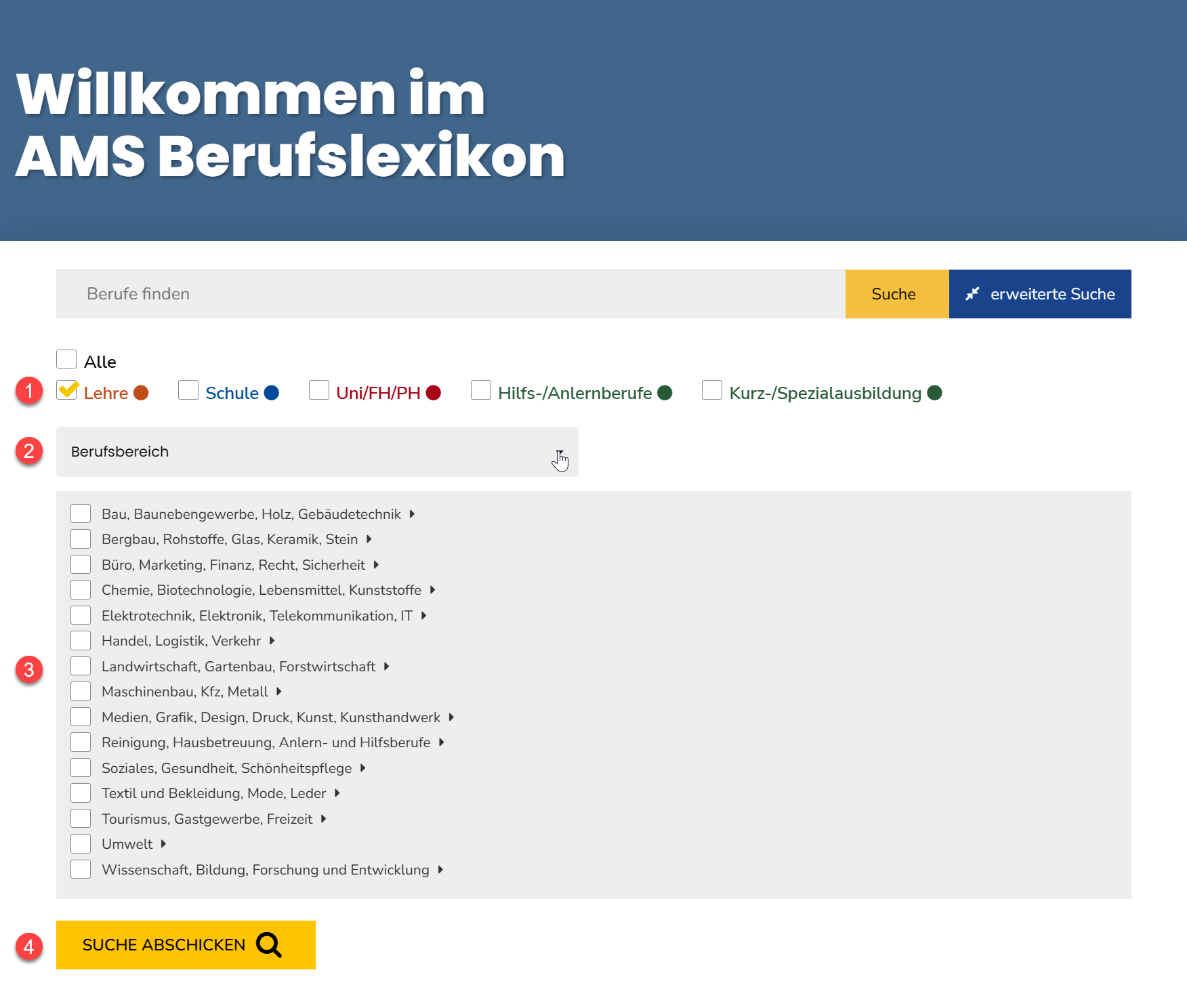Click the Lehre label text
1187x1008 pixels.
[x=106, y=393]
